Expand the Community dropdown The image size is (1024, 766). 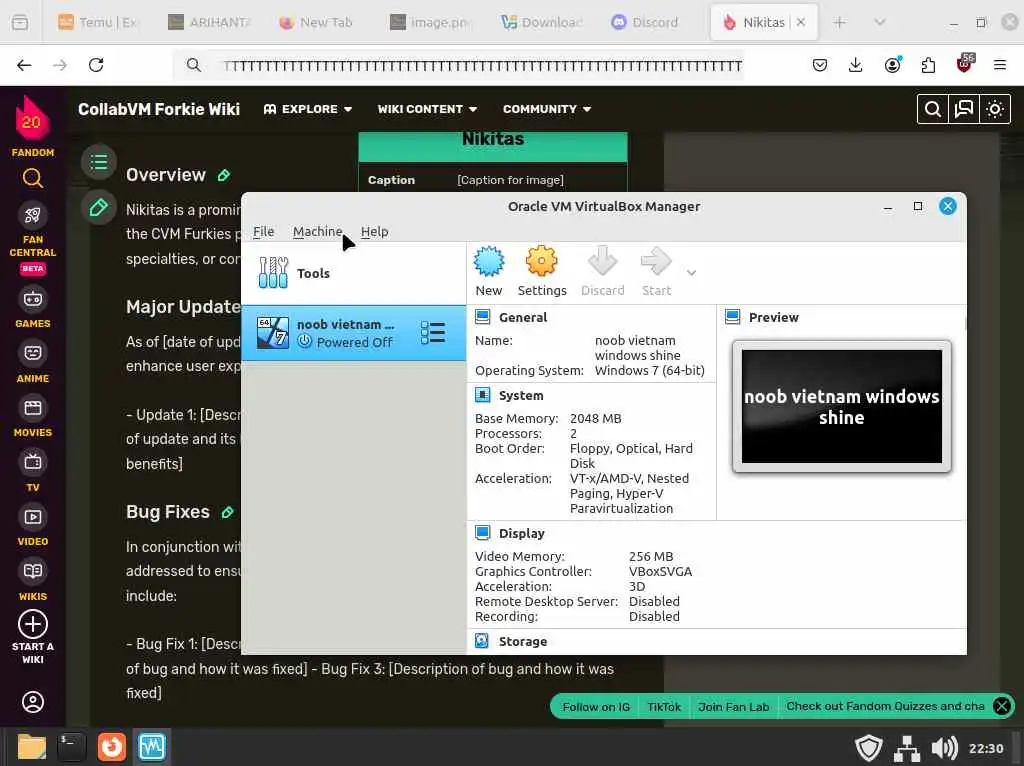click(x=547, y=109)
